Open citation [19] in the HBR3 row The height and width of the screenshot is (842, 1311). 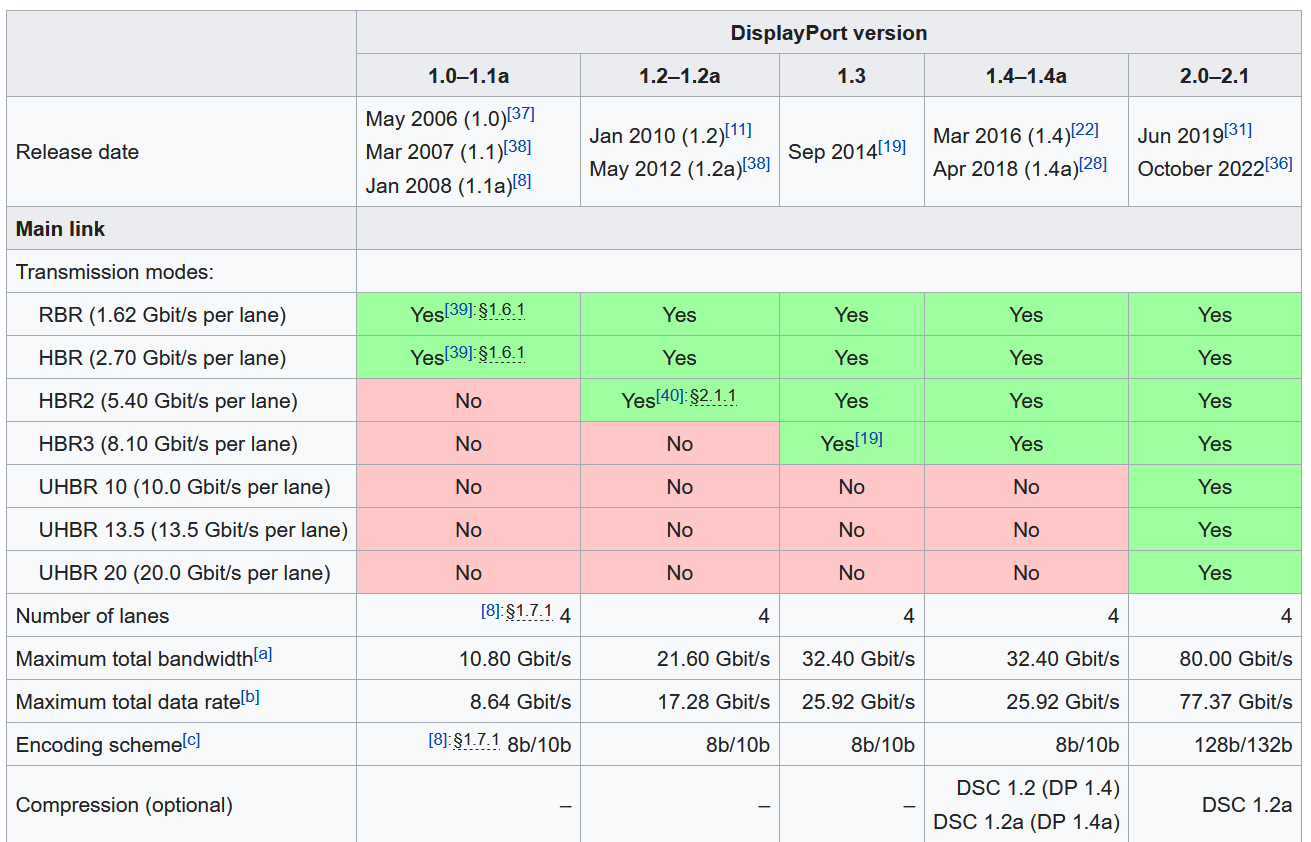click(x=869, y=438)
